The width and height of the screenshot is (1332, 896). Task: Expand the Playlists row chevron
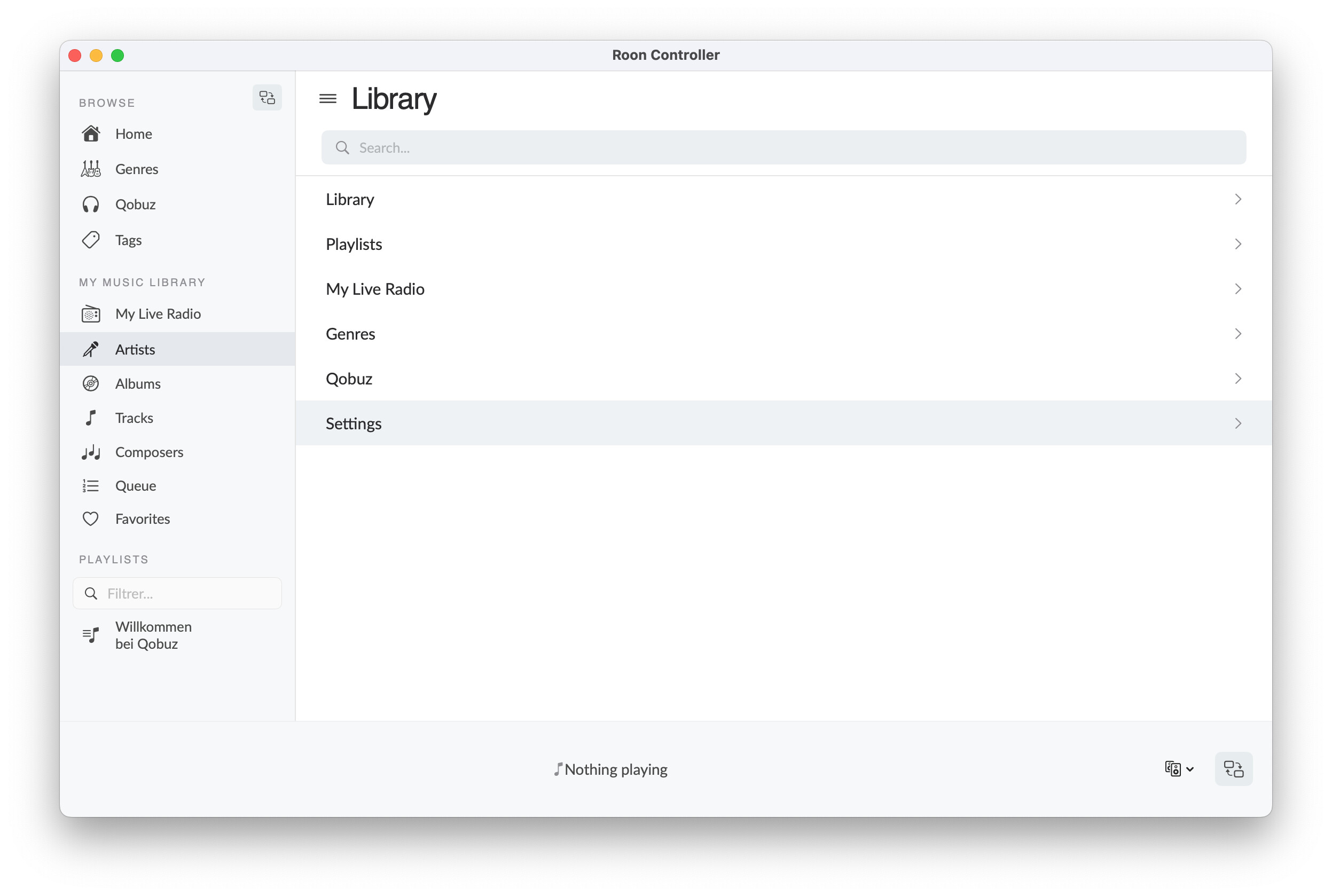(1237, 244)
